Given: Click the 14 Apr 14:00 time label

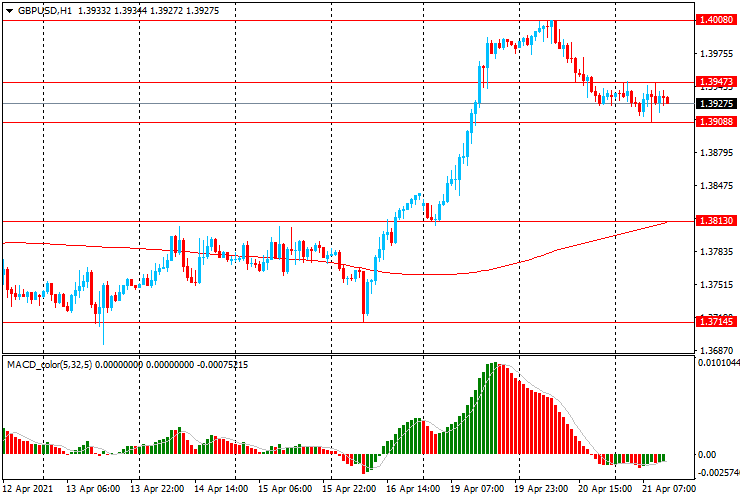Looking at the screenshot, I should (221, 489).
